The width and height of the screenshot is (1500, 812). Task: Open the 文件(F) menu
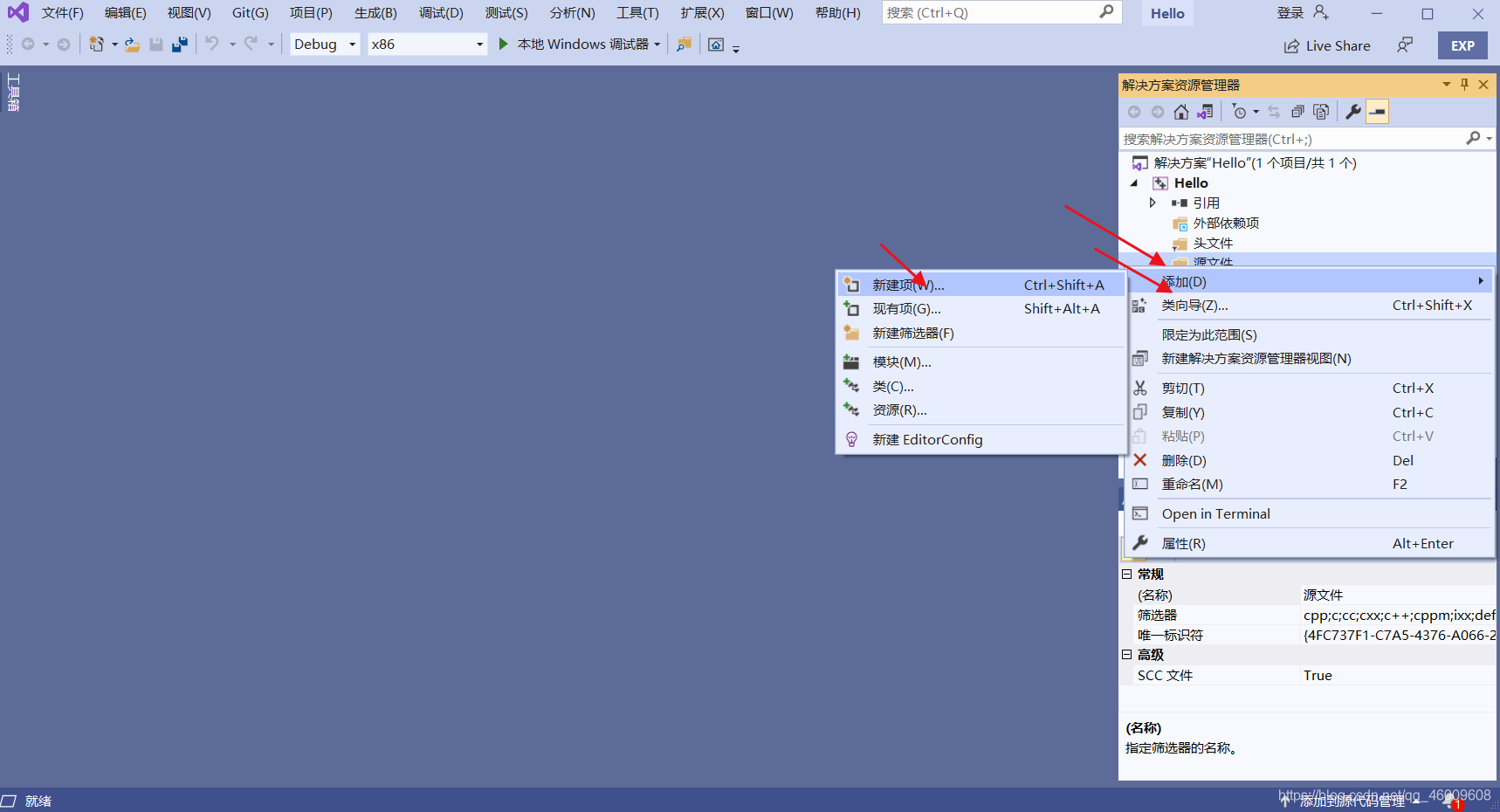[63, 13]
